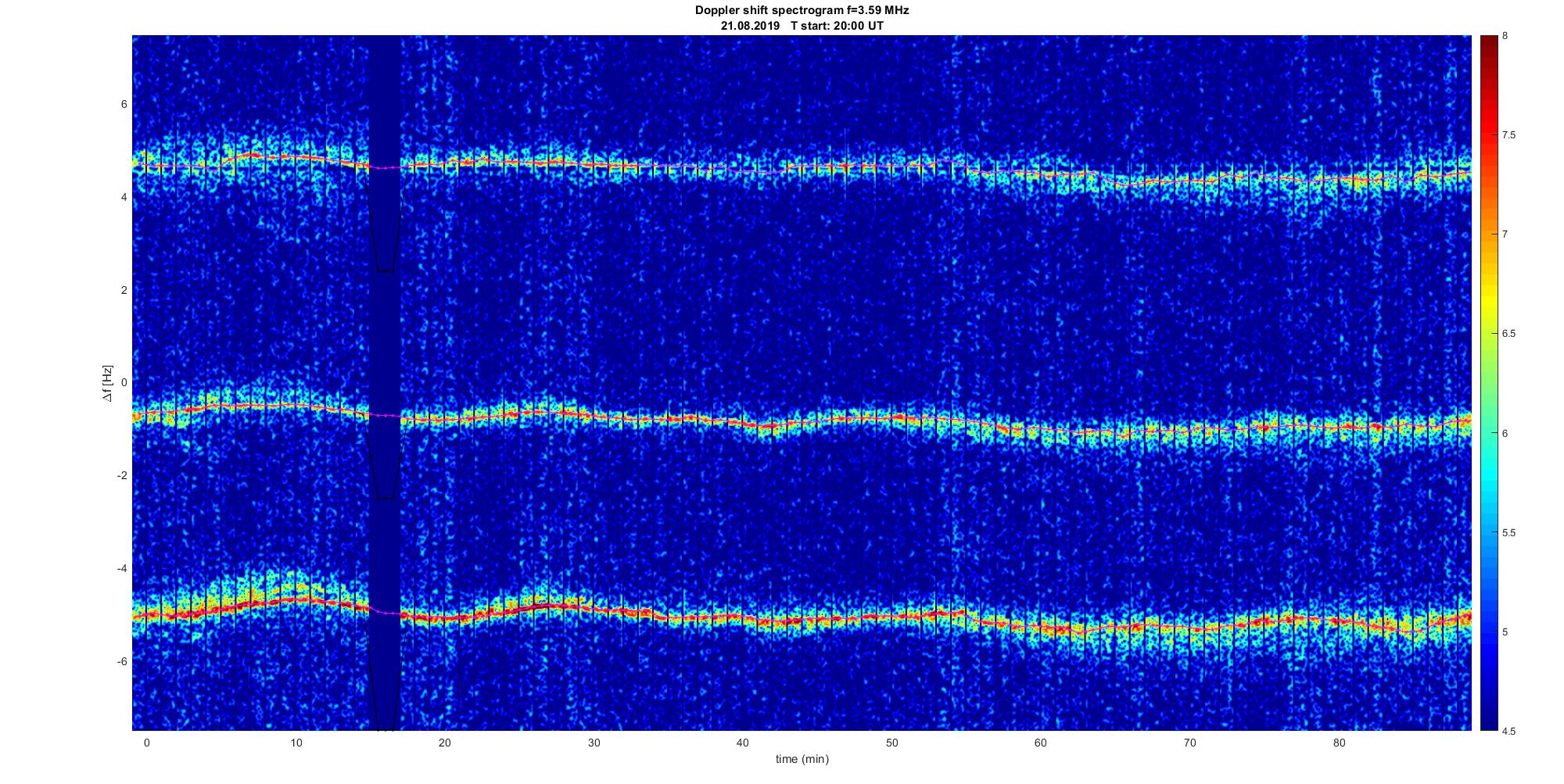
Task: Click colorbar tick label '4.5'
Action: (1509, 731)
